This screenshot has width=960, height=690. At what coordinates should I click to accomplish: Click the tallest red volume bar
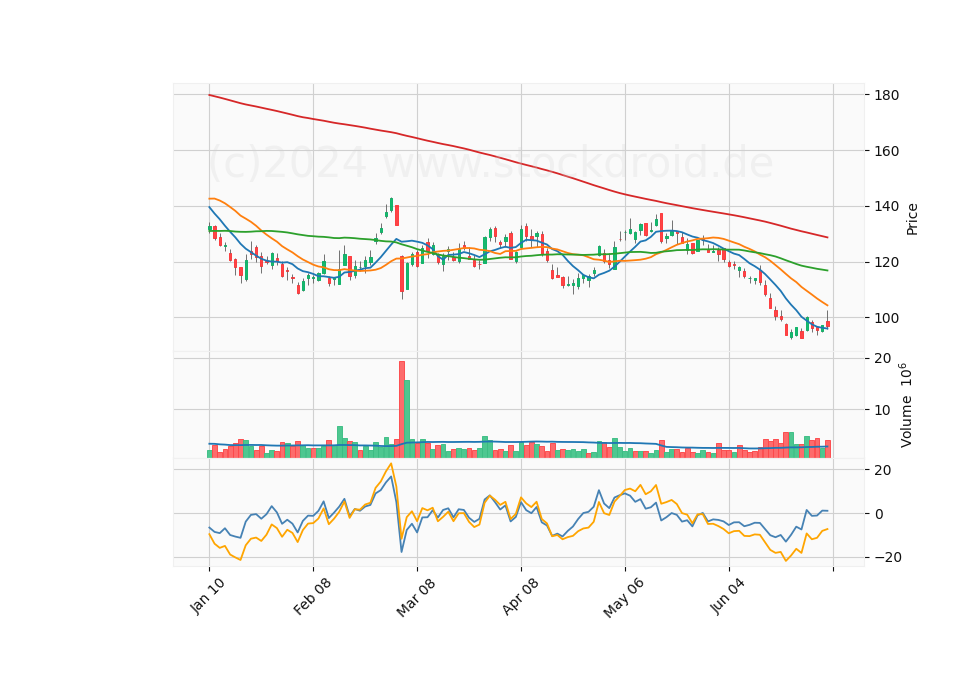coord(402,410)
